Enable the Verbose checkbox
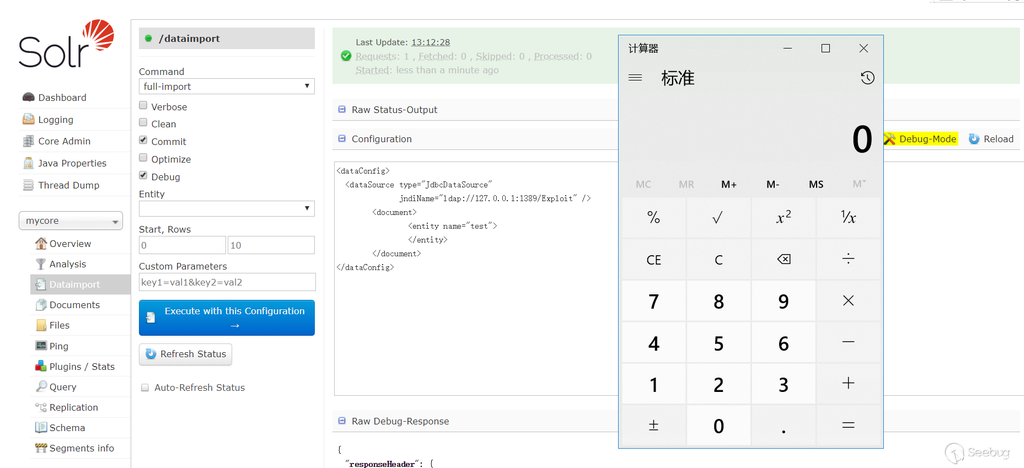 144,106
